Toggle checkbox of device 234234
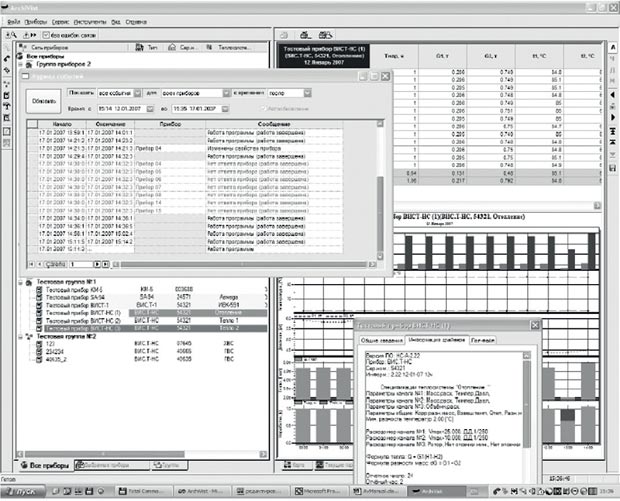This screenshot has width=620, height=501. 39,352
